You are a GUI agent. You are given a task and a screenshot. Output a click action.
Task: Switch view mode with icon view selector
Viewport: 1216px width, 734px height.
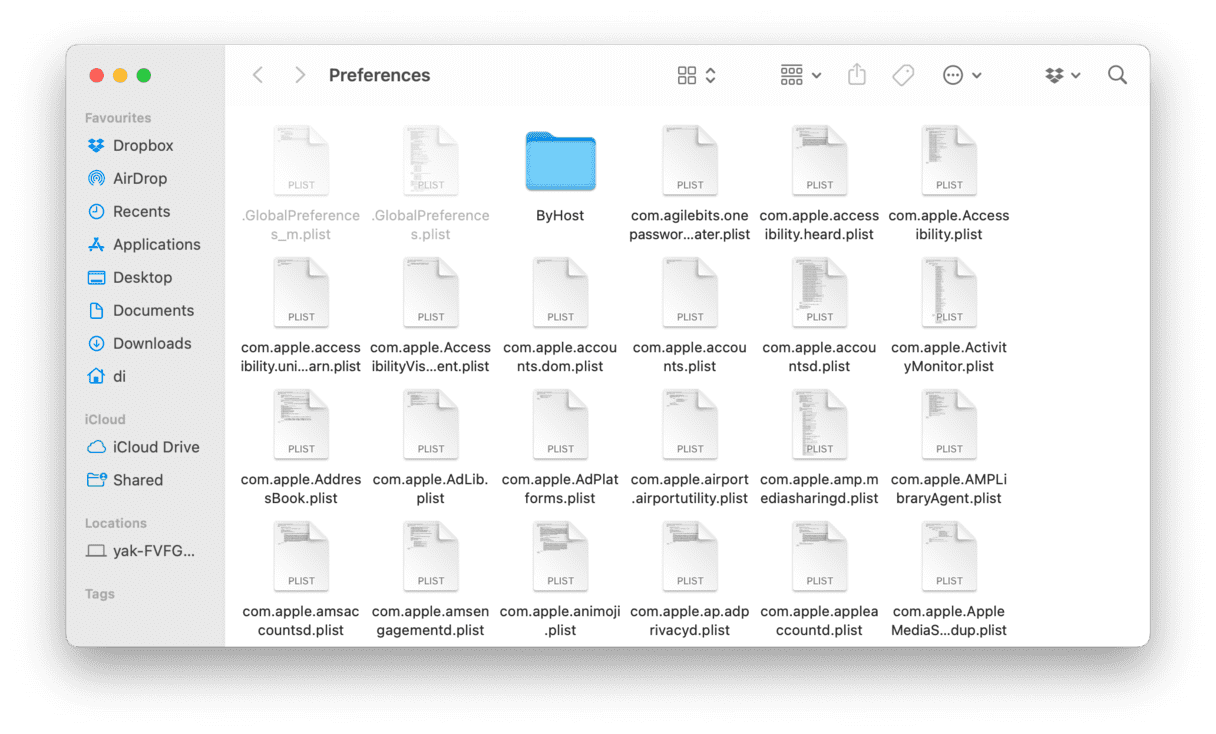[696, 75]
